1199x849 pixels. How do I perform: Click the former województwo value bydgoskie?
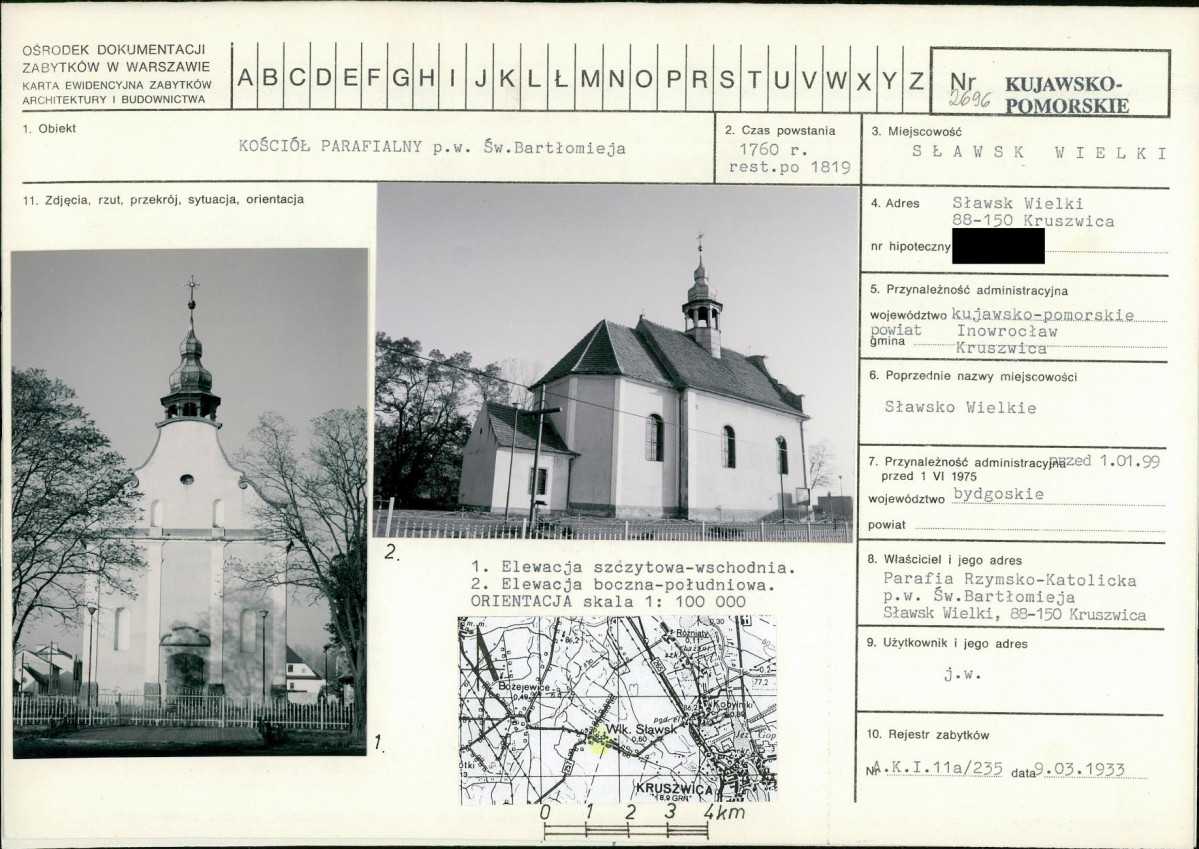(999, 494)
